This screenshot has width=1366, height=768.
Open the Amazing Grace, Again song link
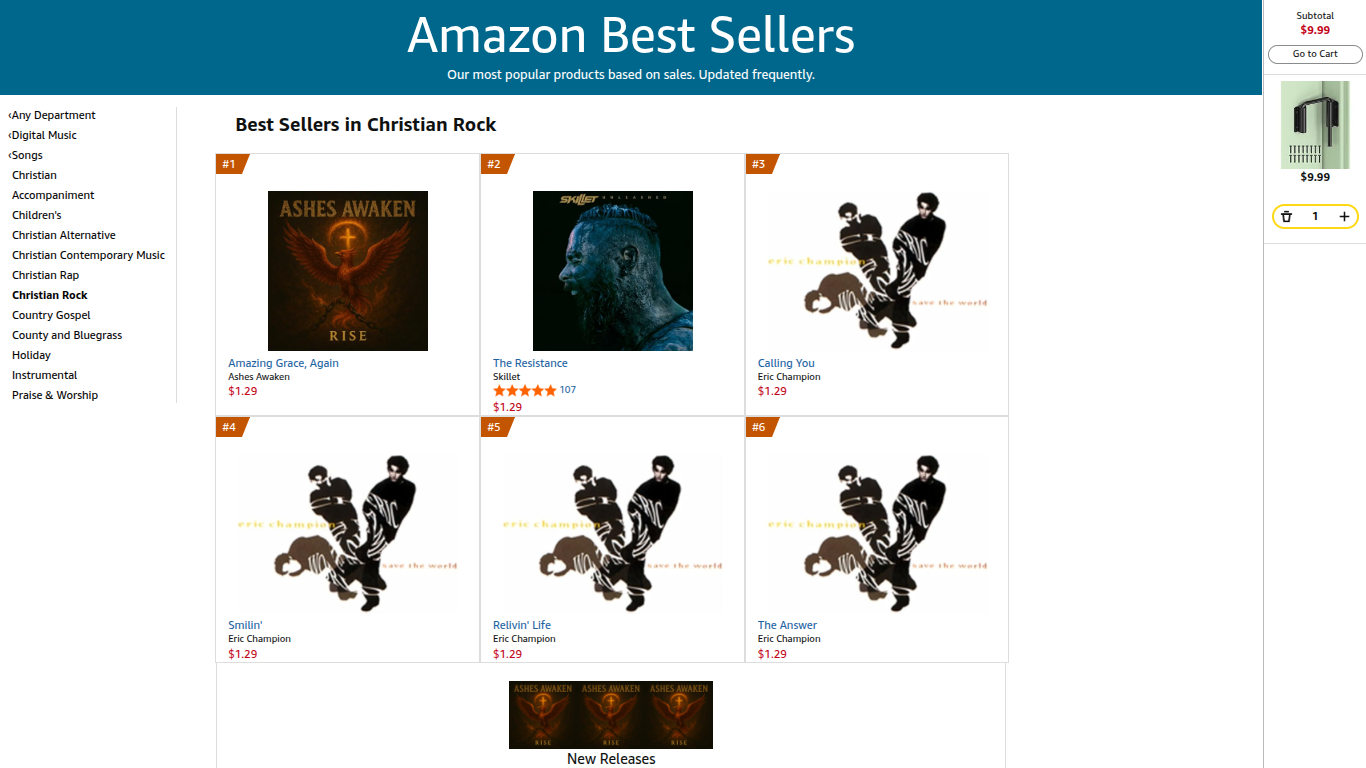click(283, 363)
